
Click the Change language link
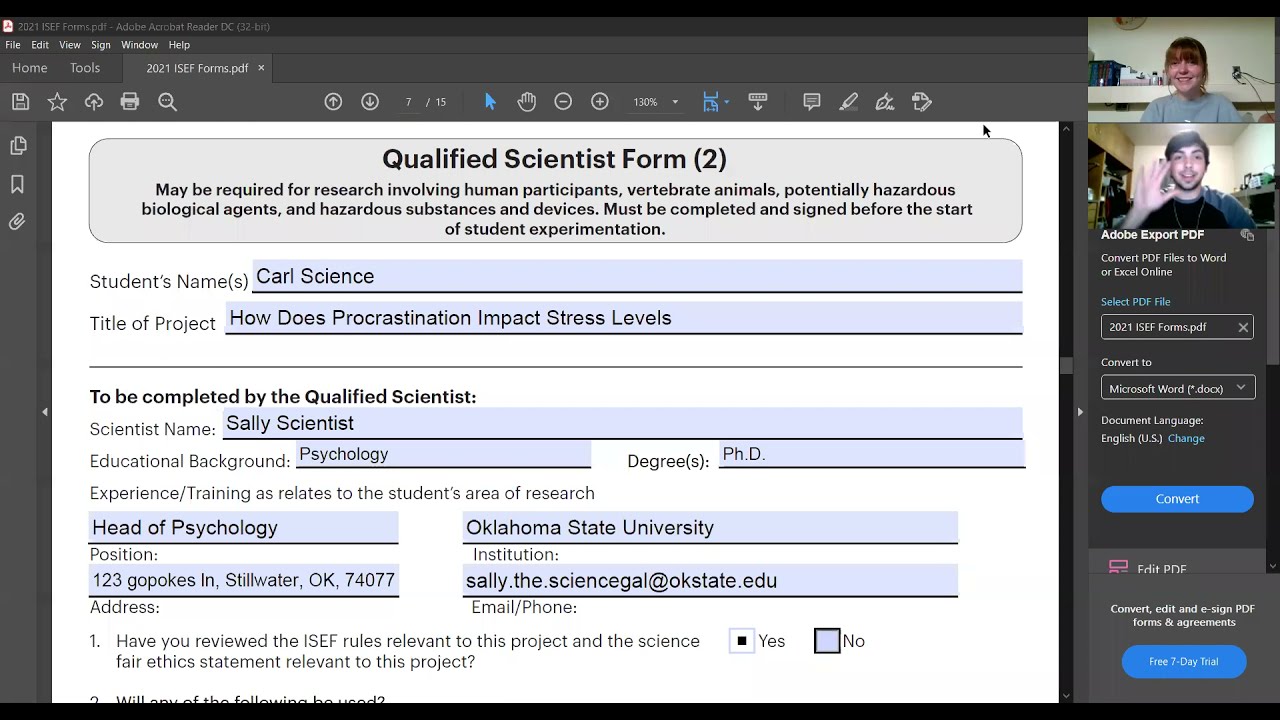(1186, 438)
